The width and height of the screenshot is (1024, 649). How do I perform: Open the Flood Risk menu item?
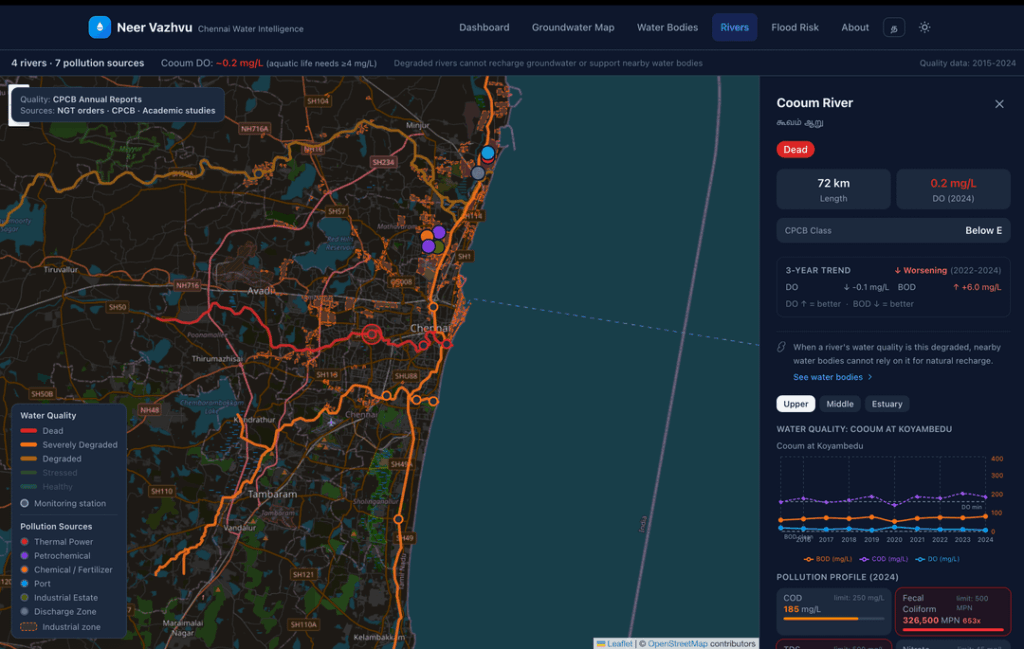click(x=795, y=27)
